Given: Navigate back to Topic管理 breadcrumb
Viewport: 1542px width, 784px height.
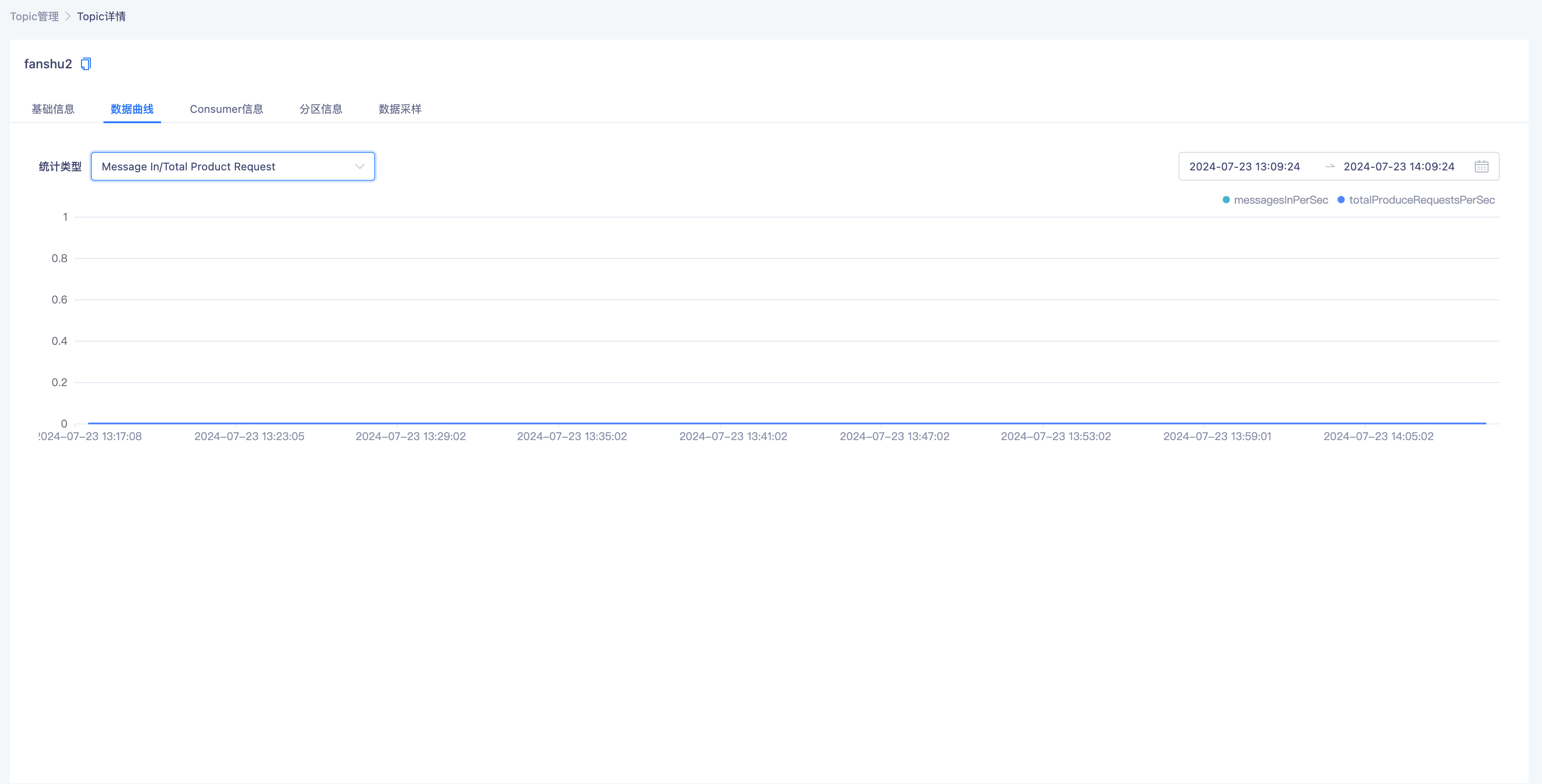Looking at the screenshot, I should coord(34,16).
